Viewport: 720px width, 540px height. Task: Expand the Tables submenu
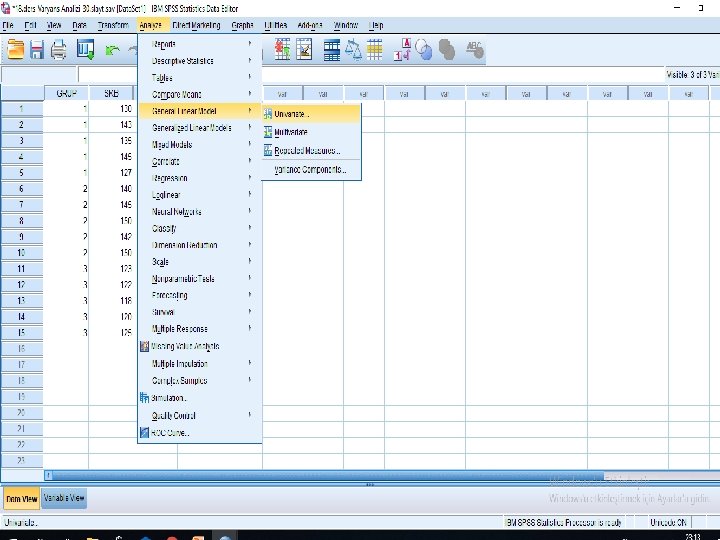200,78
